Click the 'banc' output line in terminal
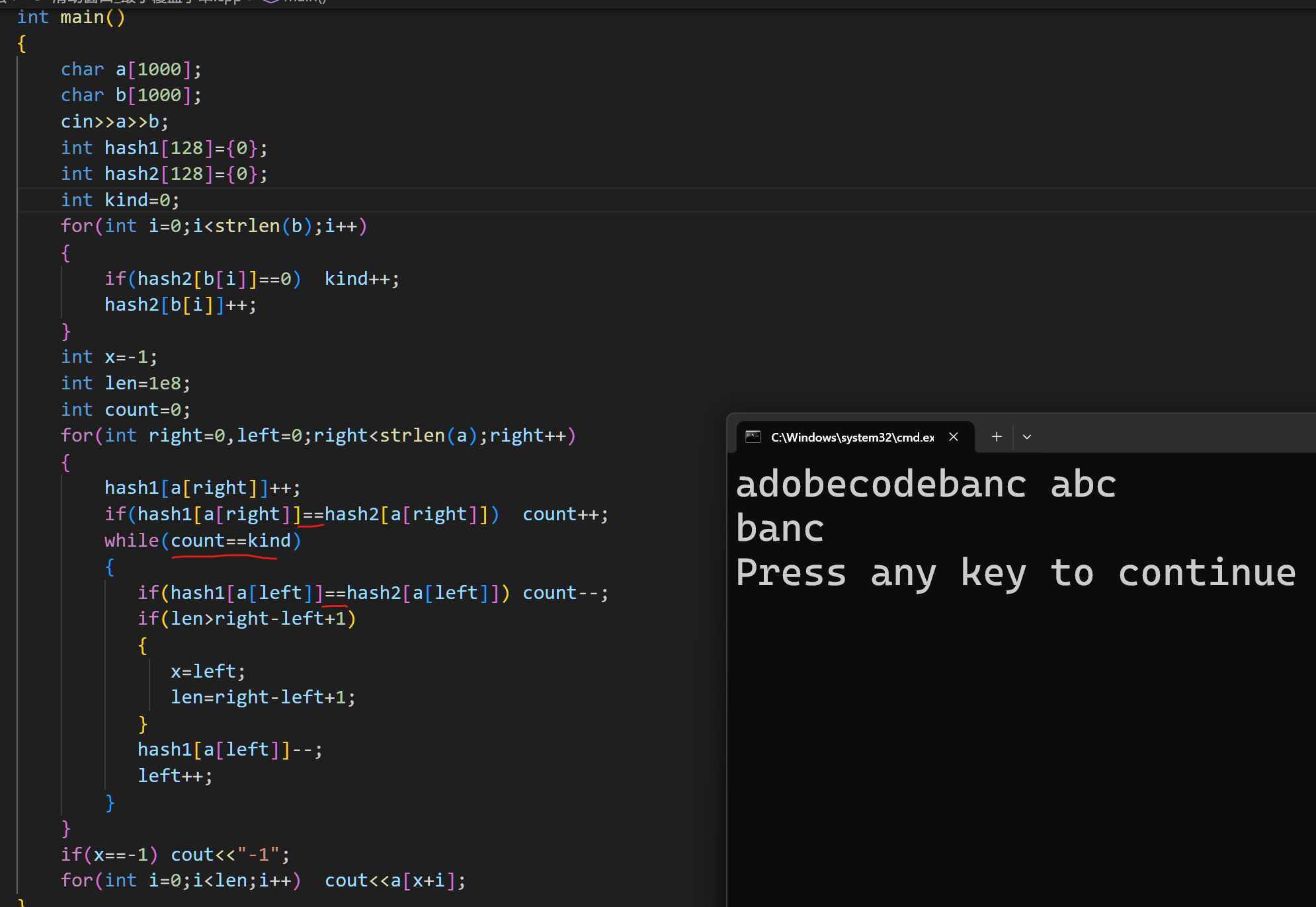The width and height of the screenshot is (1316, 907). [x=780, y=529]
